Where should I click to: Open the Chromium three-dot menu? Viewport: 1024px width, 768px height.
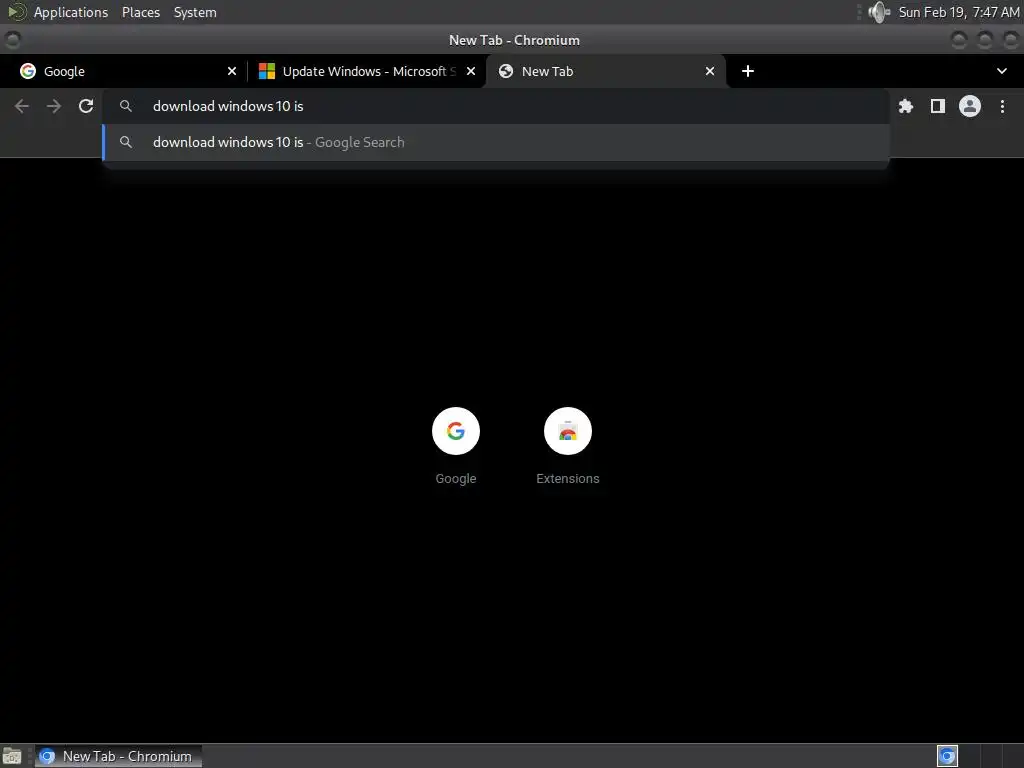[x=1002, y=106]
